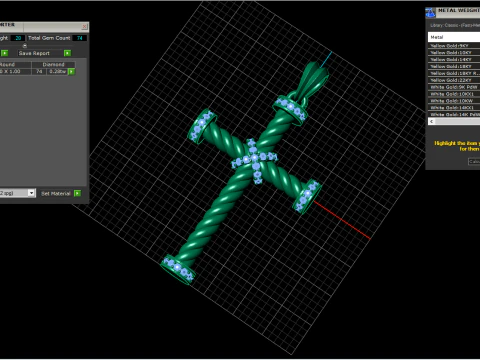Viewport: 480px width, 360px height.
Task: Select the Metal list header
Action: point(454,37)
